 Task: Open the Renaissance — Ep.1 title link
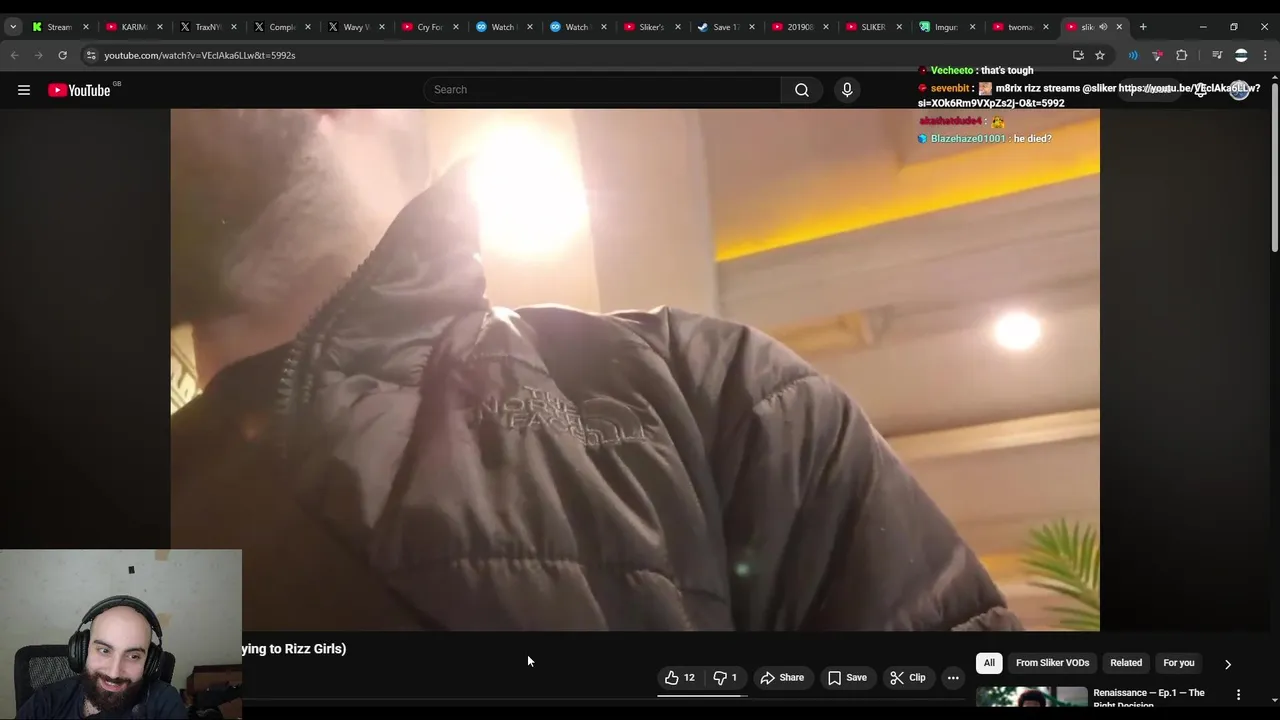click(1148, 698)
